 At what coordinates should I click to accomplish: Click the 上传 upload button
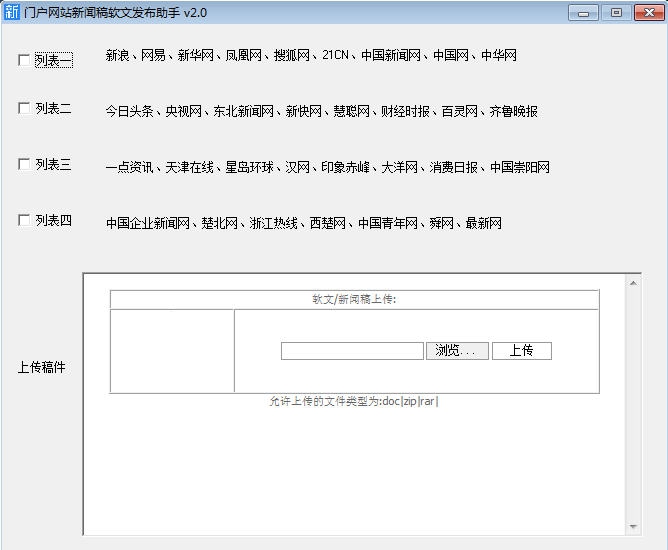pyautogui.click(x=522, y=351)
